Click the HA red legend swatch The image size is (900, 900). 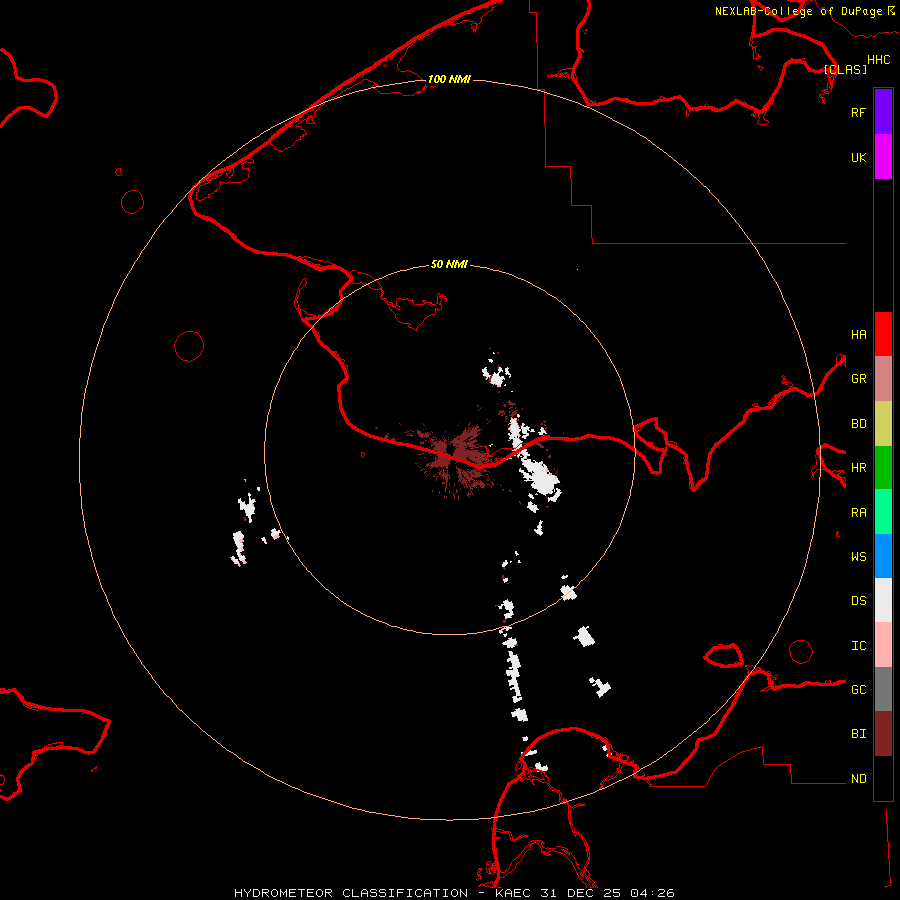(883, 334)
